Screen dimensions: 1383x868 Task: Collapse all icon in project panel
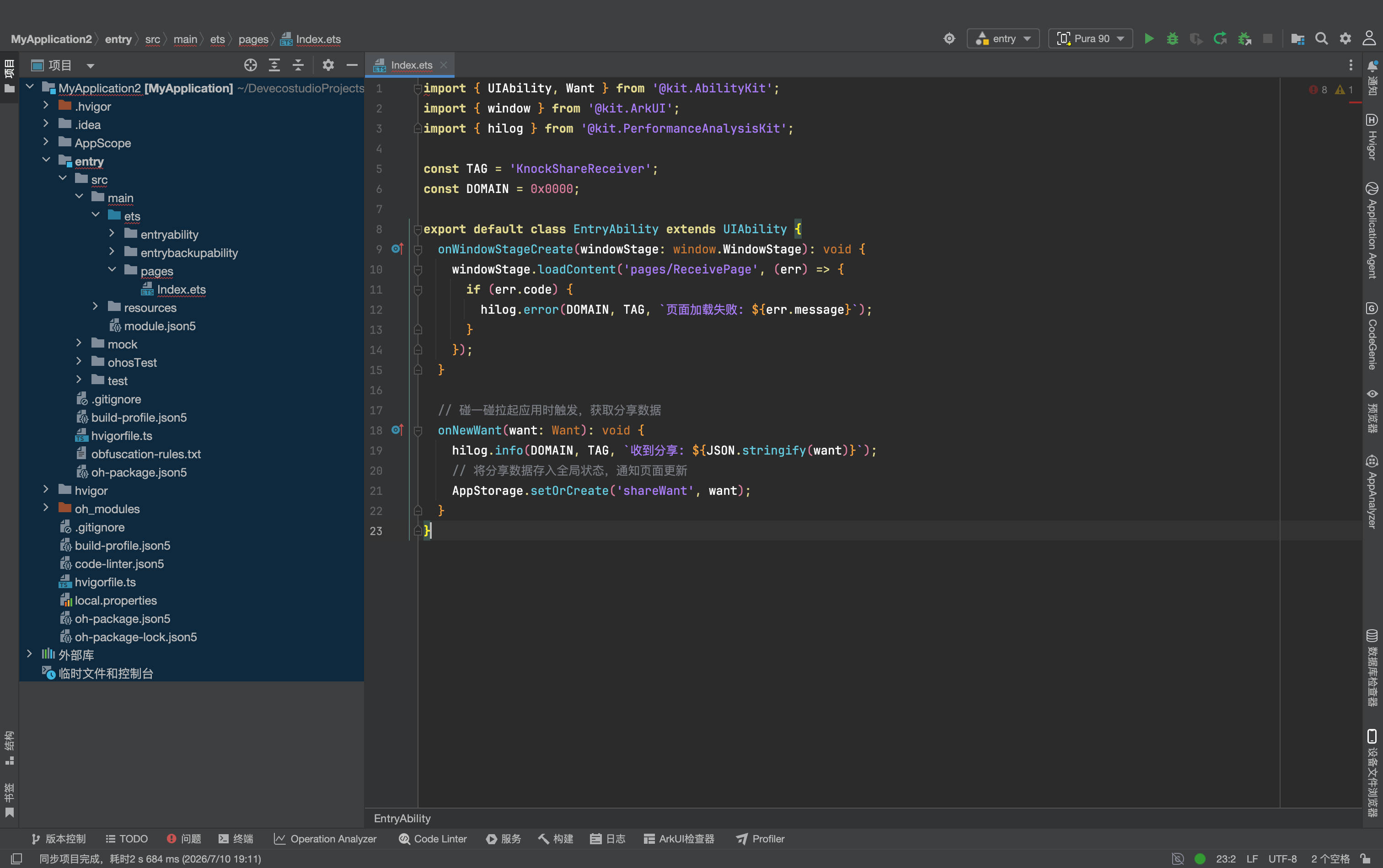(298, 65)
